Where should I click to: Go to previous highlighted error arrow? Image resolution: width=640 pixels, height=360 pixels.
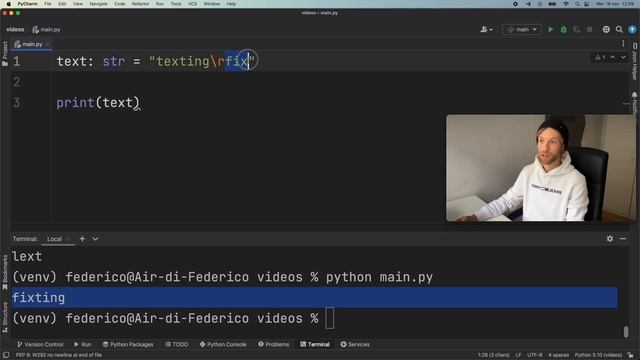(613, 57)
